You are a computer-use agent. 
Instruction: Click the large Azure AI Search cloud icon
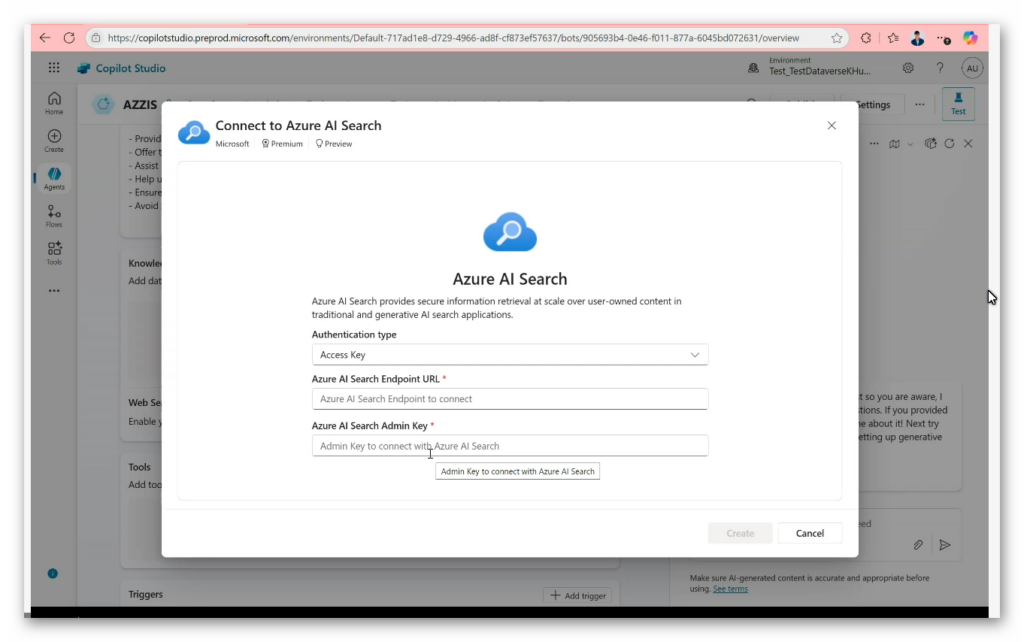(510, 232)
